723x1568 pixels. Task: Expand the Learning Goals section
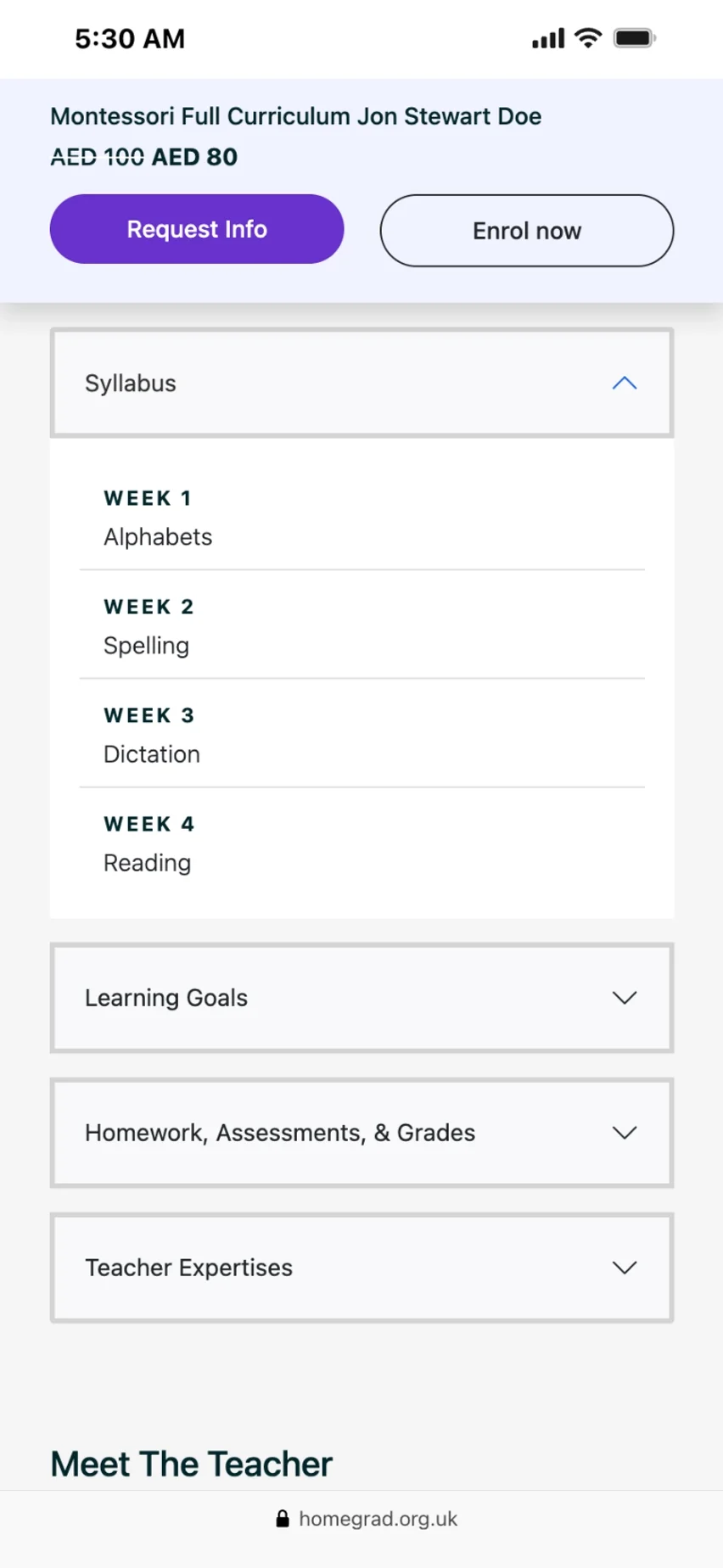coord(361,999)
